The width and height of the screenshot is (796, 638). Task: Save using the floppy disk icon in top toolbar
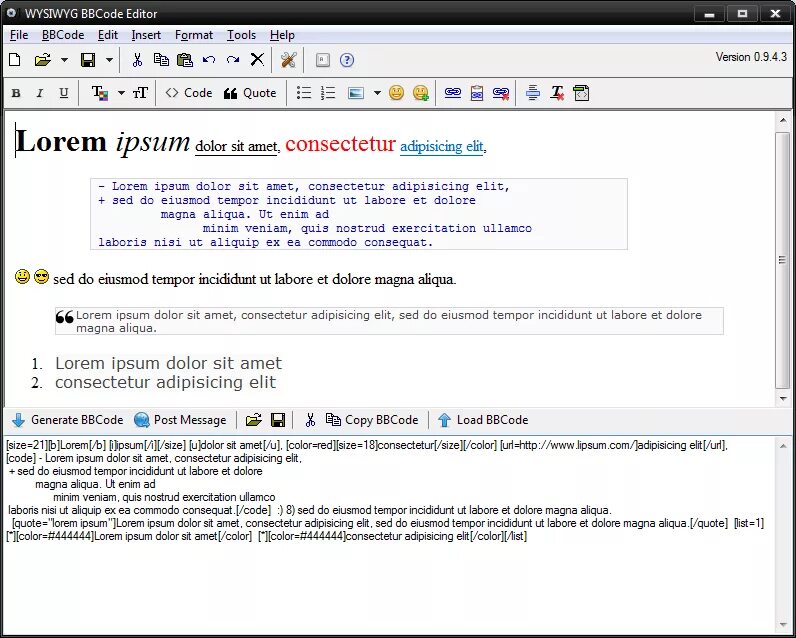pos(88,60)
